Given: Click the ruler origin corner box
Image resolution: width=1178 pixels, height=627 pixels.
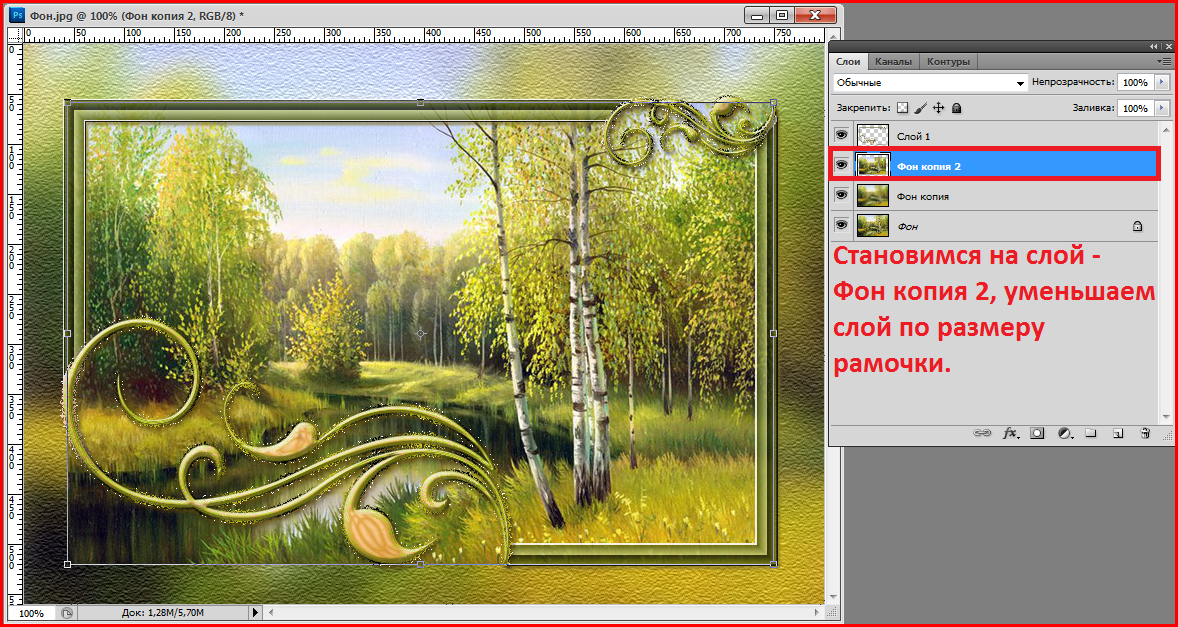Looking at the screenshot, I should point(14,34).
